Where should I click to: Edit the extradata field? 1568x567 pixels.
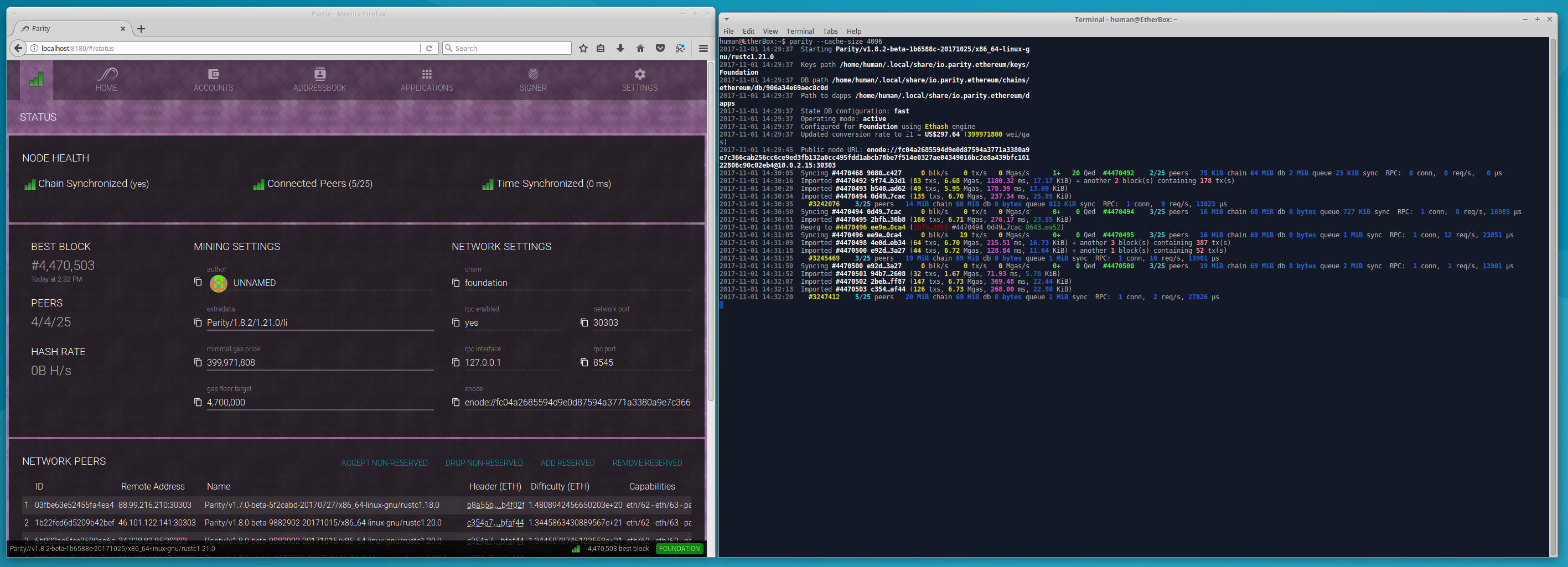pyautogui.click(x=319, y=323)
